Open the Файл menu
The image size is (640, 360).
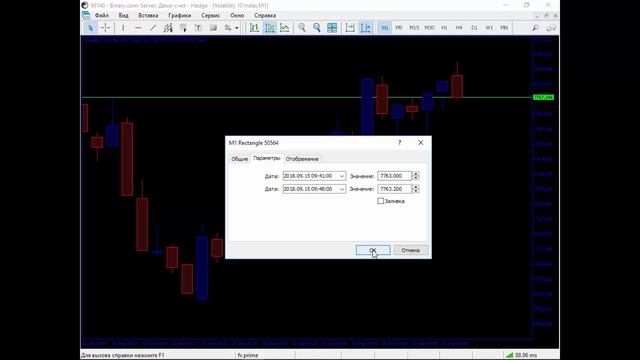click(x=102, y=16)
